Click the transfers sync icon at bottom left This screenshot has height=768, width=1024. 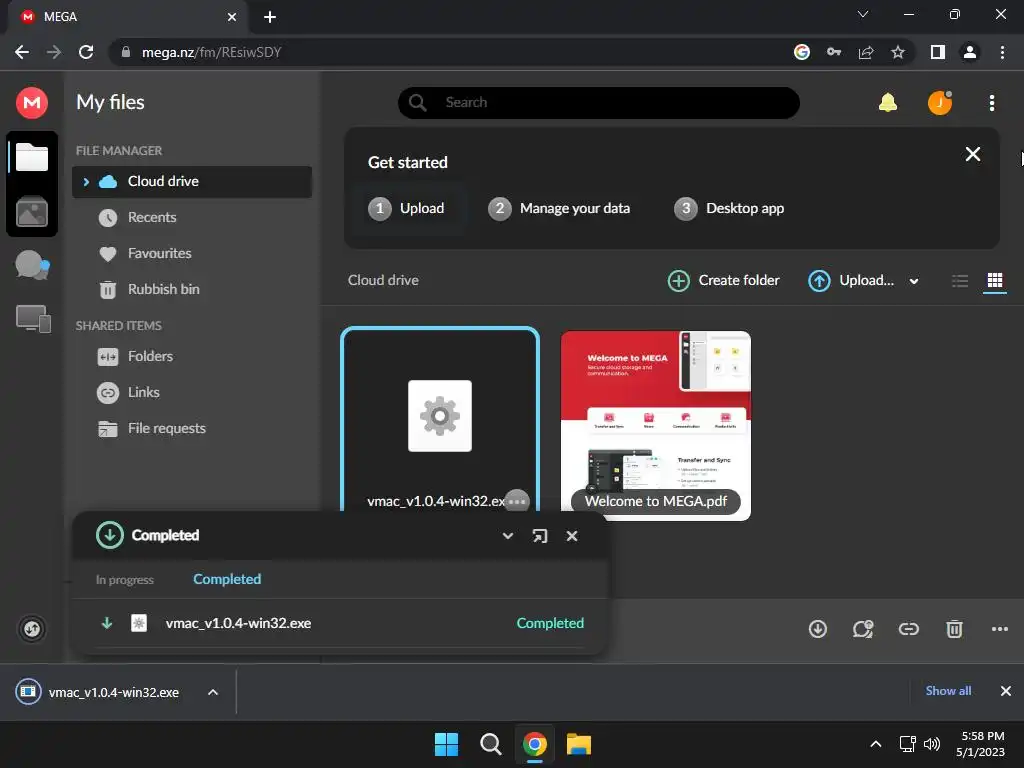[32, 629]
